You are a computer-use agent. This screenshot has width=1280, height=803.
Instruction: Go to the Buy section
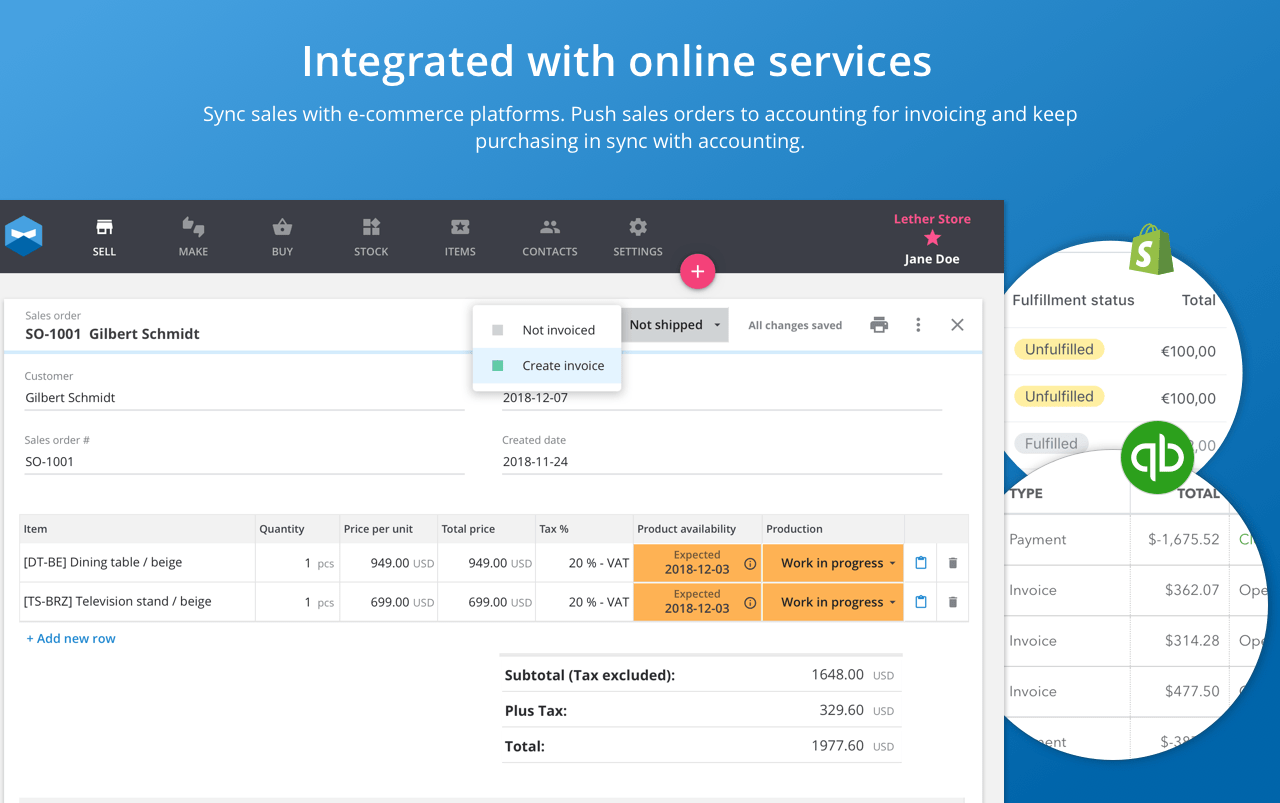pos(282,237)
